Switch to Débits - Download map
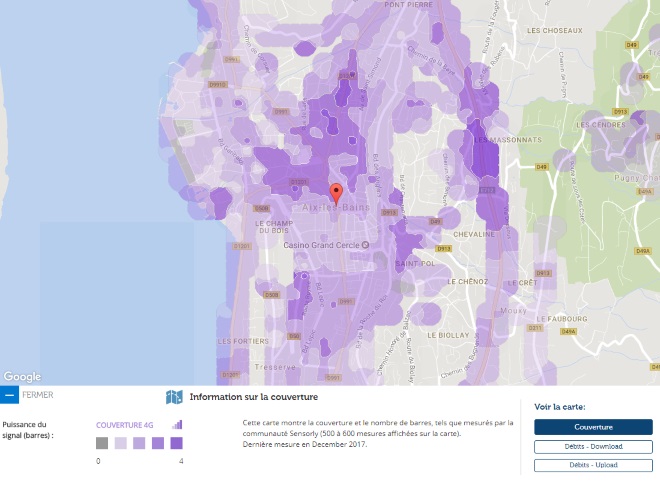The height and width of the screenshot is (486, 660). [x=593, y=446]
